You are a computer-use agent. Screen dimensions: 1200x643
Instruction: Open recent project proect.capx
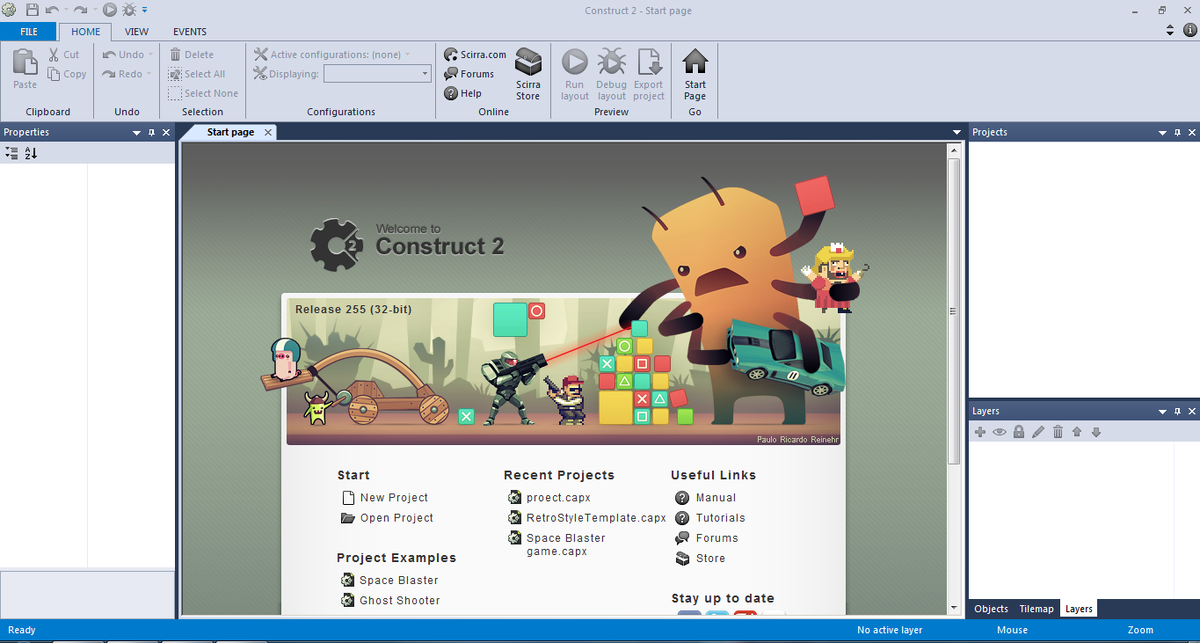[x=549, y=497]
